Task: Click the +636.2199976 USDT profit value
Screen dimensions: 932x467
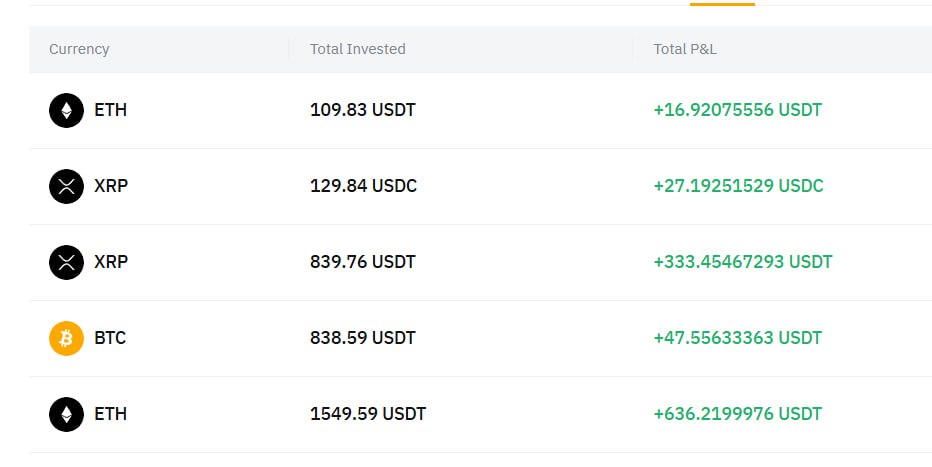Action: (738, 414)
